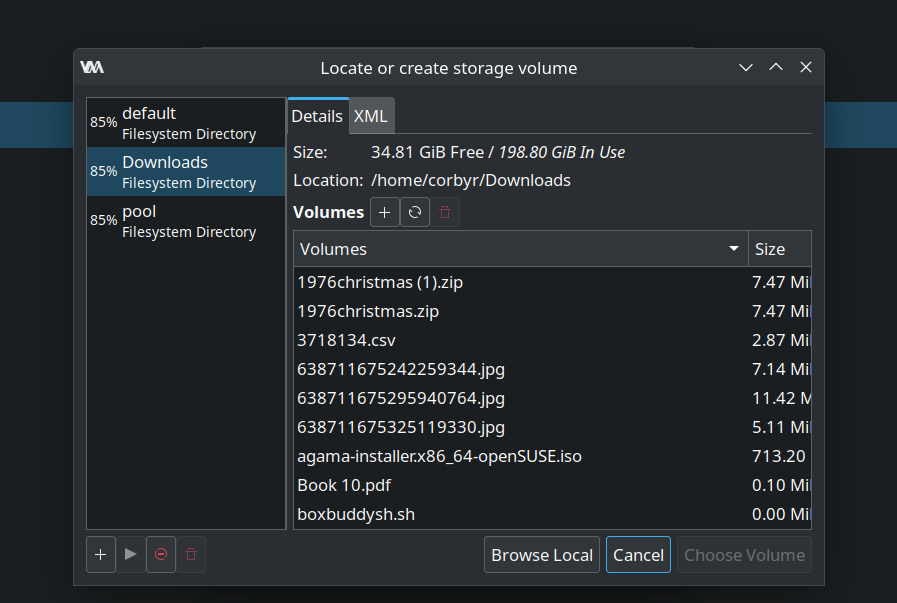Screen dimensions: 897x603
Task: Select the Book 10.pdf volume
Action: click(x=552, y=485)
